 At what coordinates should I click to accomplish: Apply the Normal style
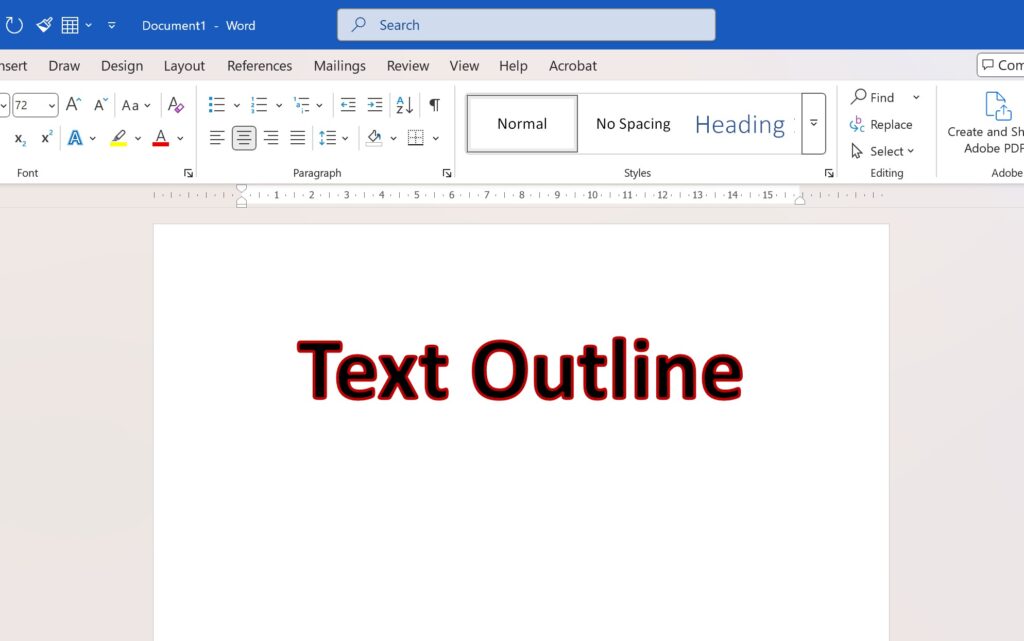click(522, 123)
